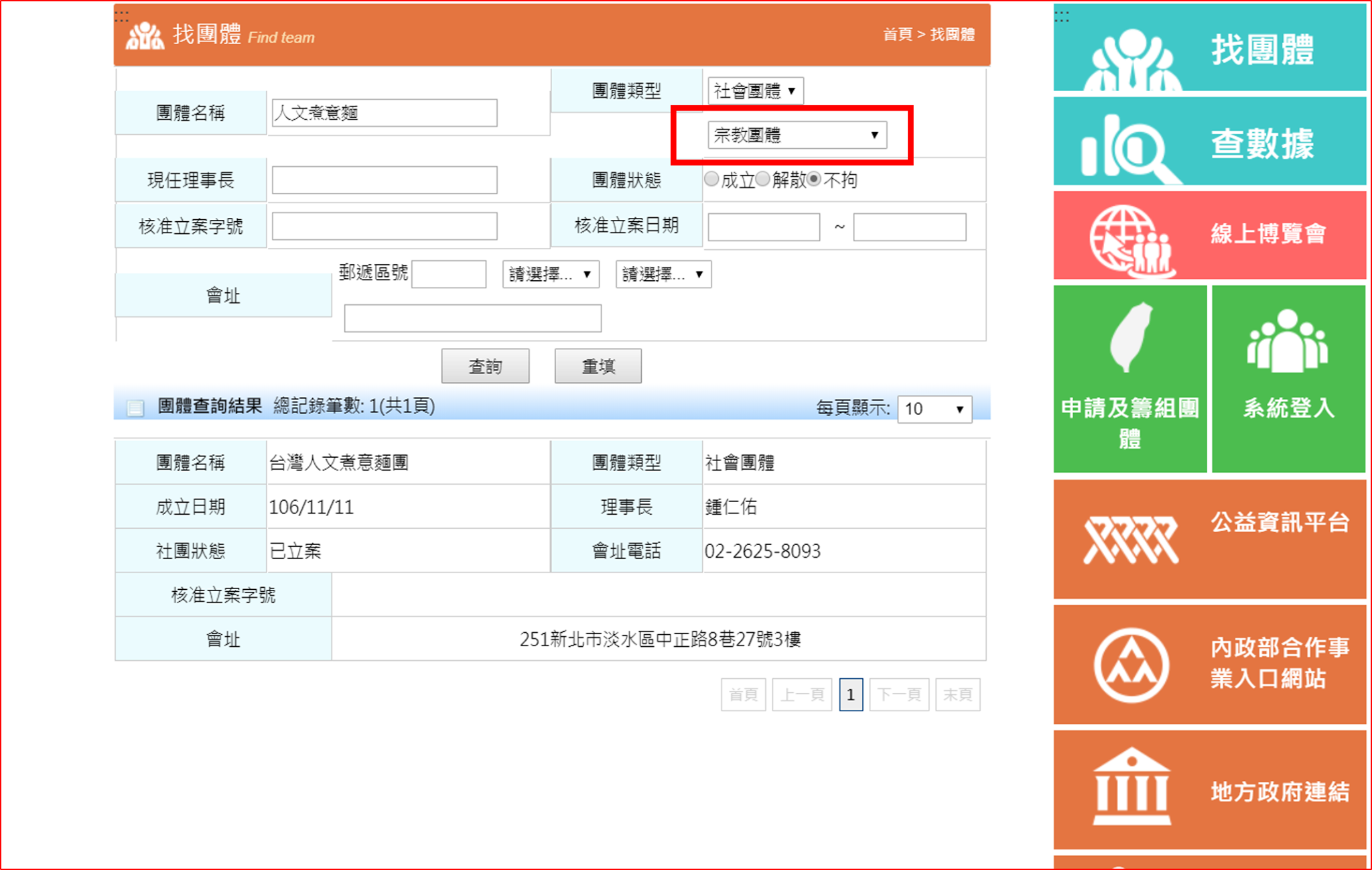Click the 現任理事長 input field

[x=385, y=180]
